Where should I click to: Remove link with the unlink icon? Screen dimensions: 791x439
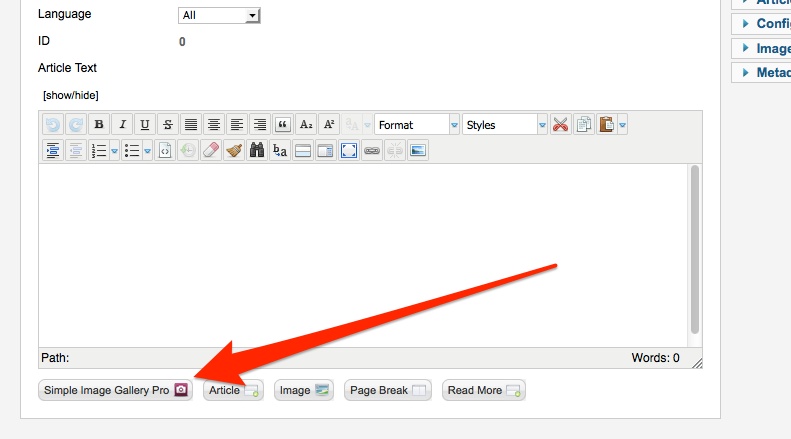395,150
